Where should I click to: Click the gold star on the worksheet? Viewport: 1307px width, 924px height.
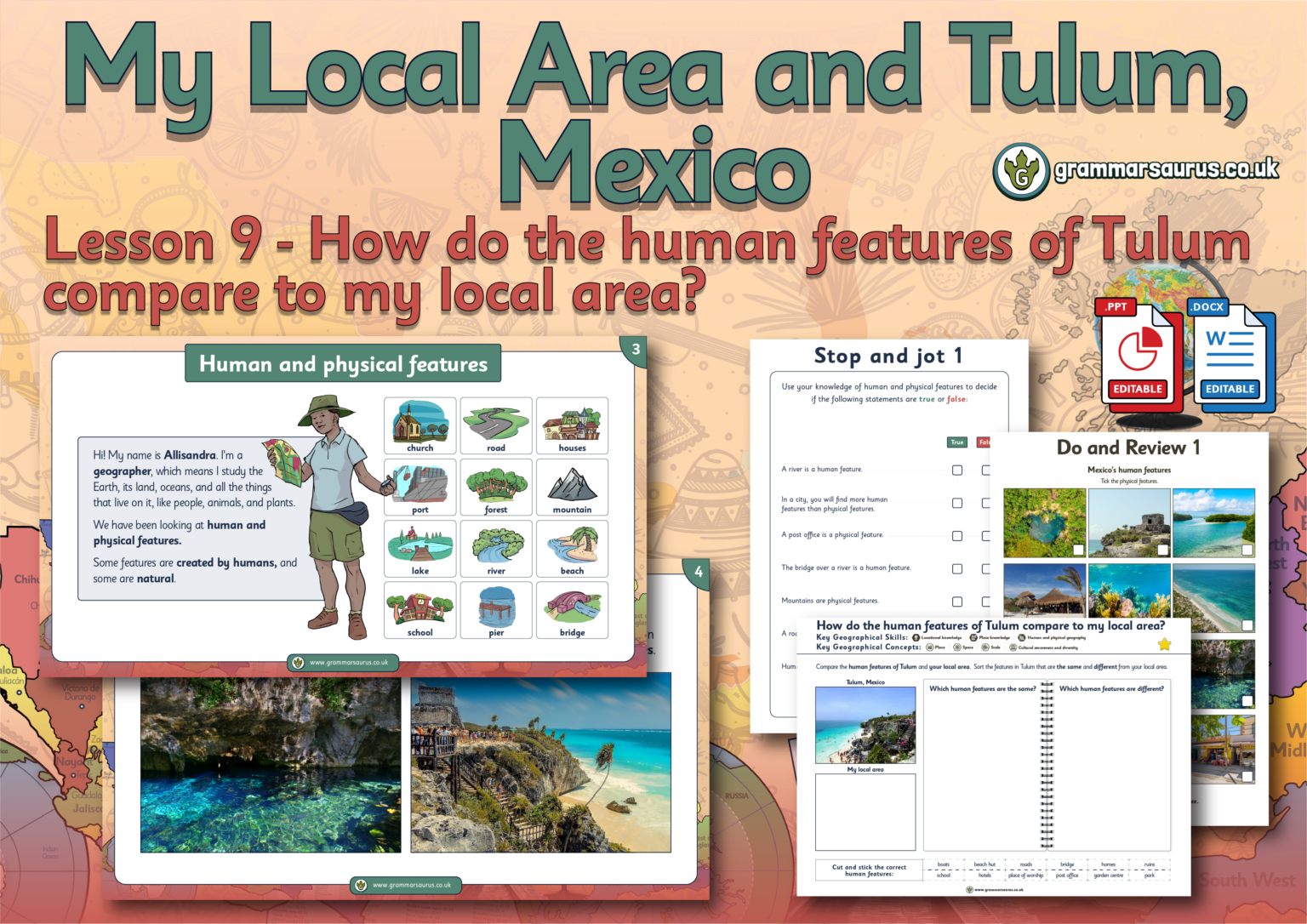pyautogui.click(x=1164, y=644)
